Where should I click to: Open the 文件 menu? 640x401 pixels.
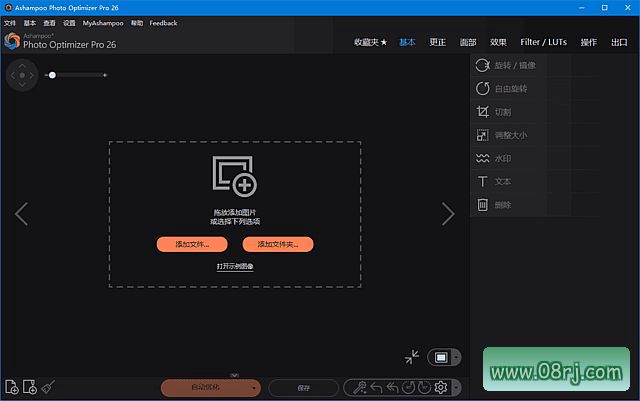(x=10, y=22)
